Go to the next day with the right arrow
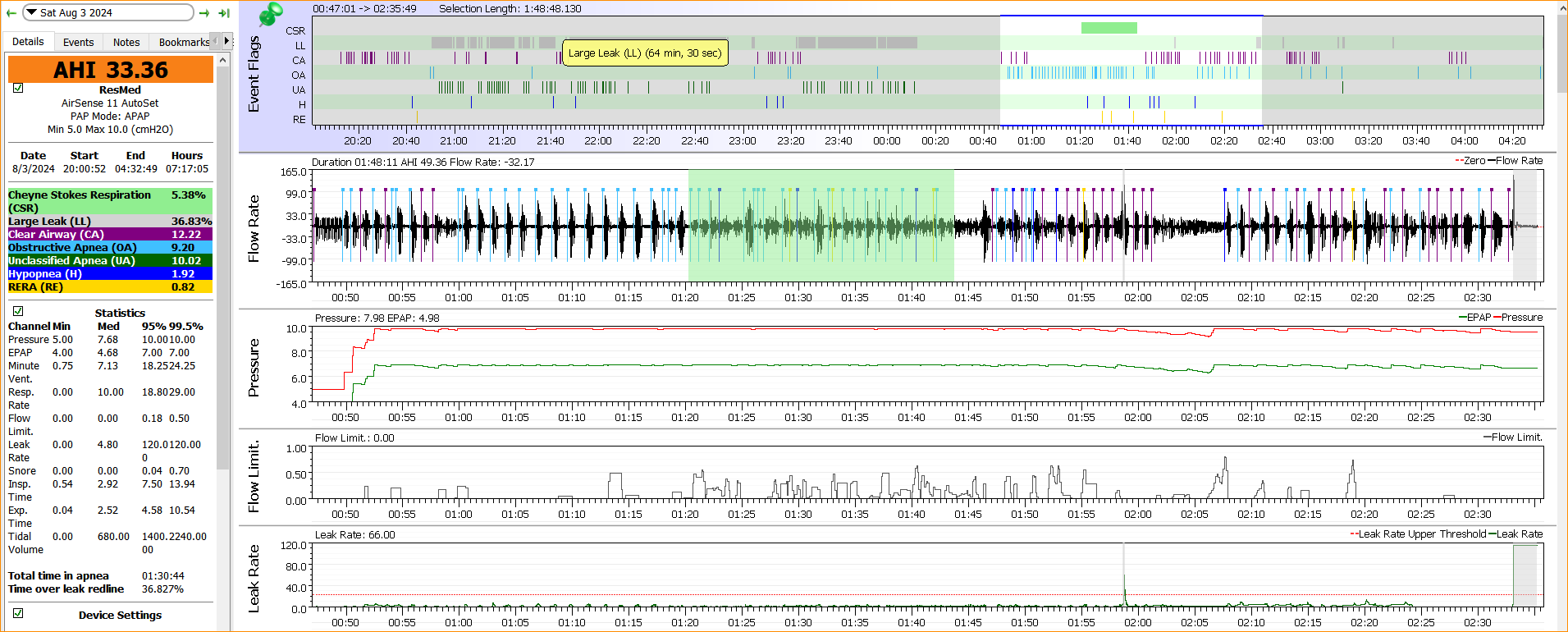Viewport: 1568px width, 632px height. point(204,12)
